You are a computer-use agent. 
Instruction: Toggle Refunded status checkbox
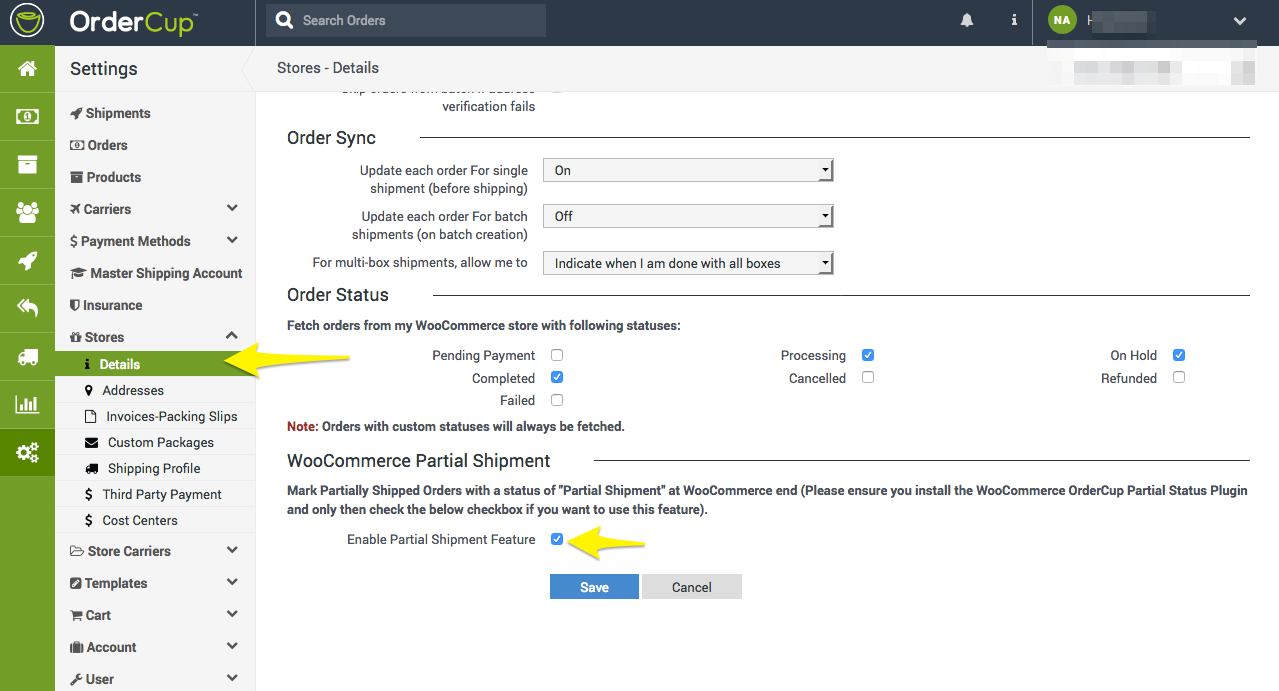[x=1179, y=378]
